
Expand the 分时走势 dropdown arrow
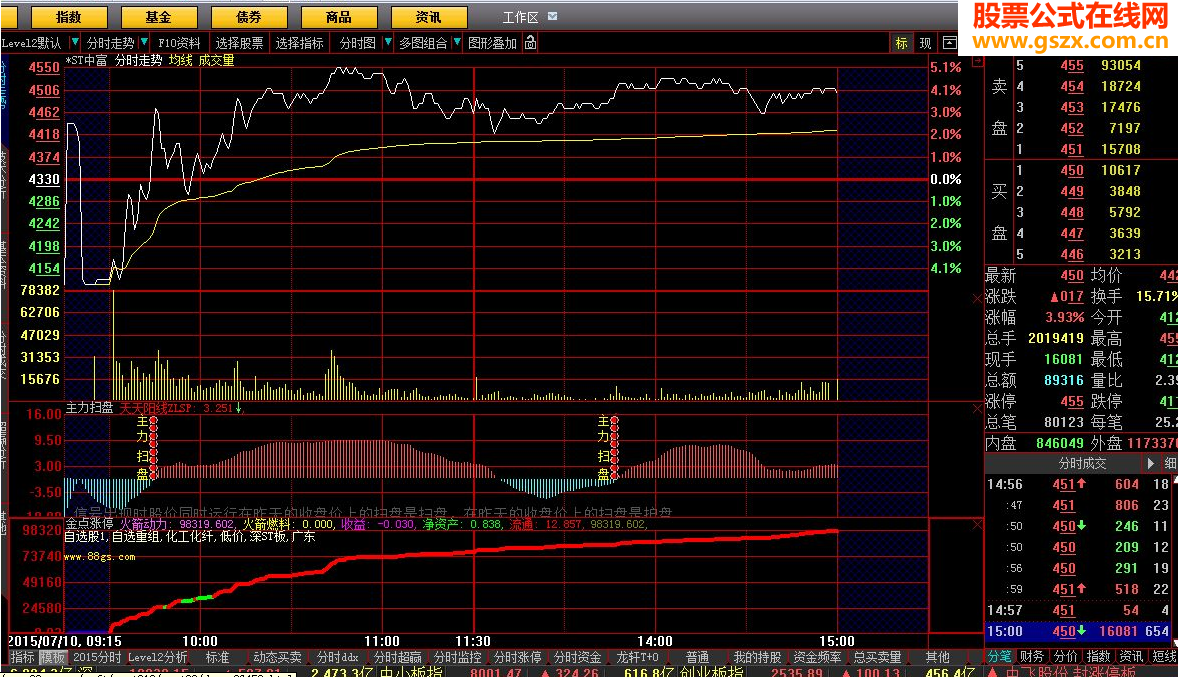[144, 42]
